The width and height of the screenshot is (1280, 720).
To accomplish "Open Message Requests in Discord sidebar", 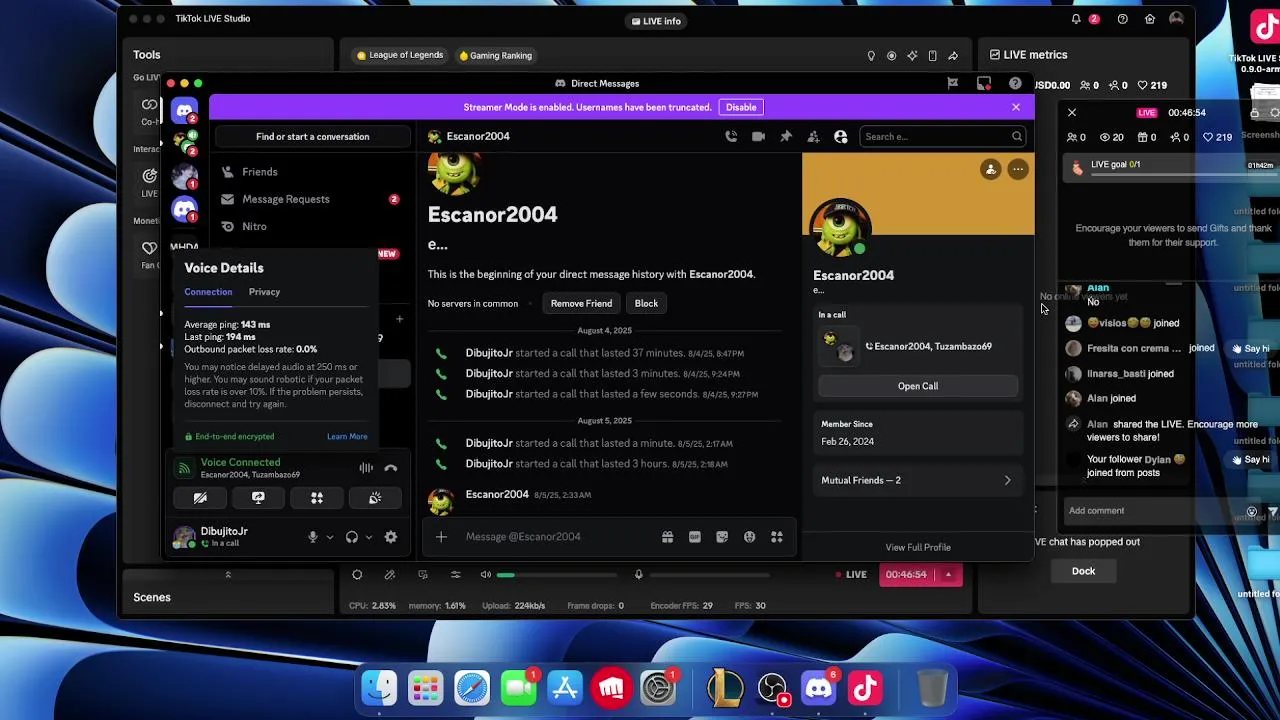I will click(312, 199).
